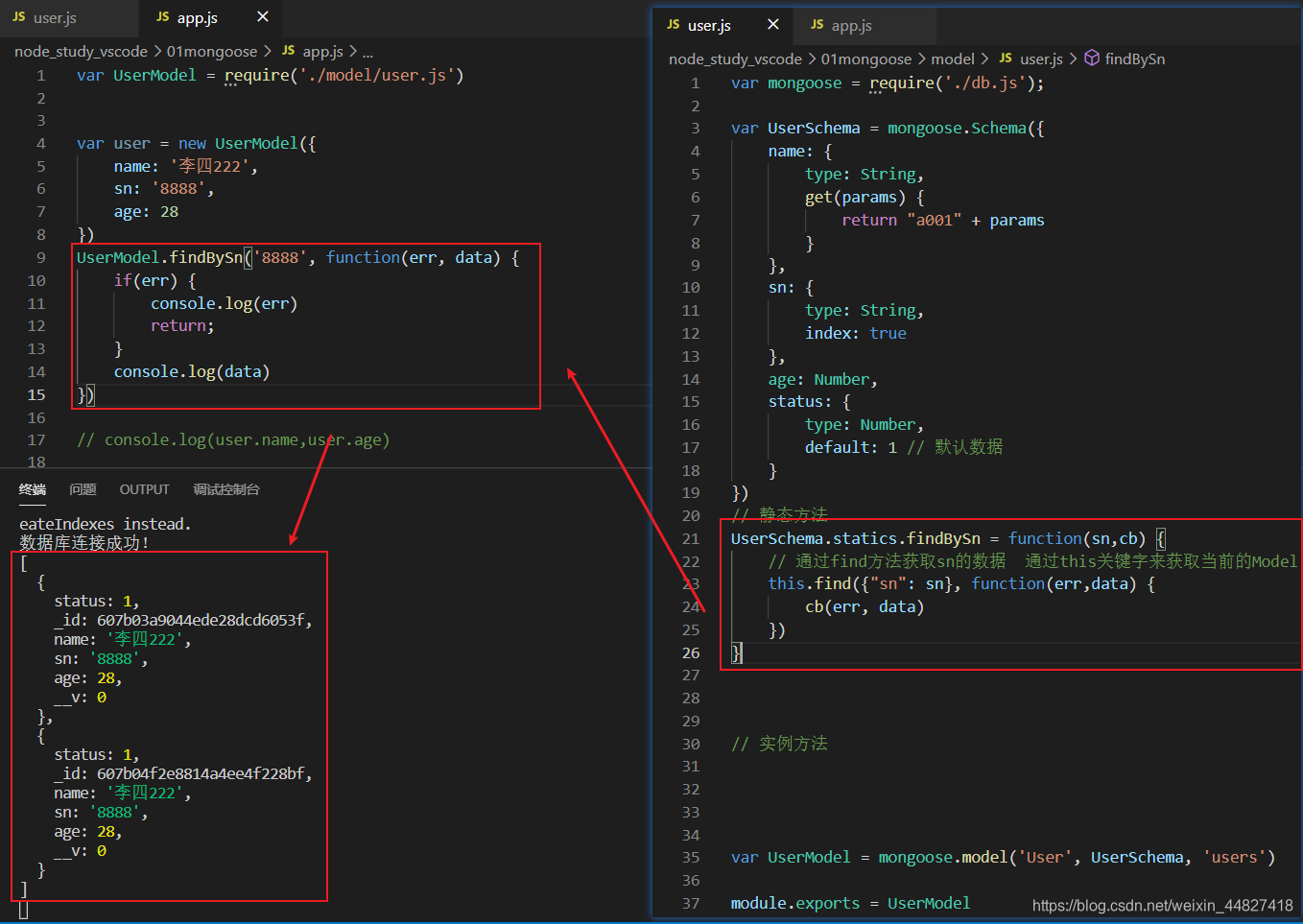
Task: Click 'findBySn' call in app.js line 9
Action: click(x=206, y=257)
